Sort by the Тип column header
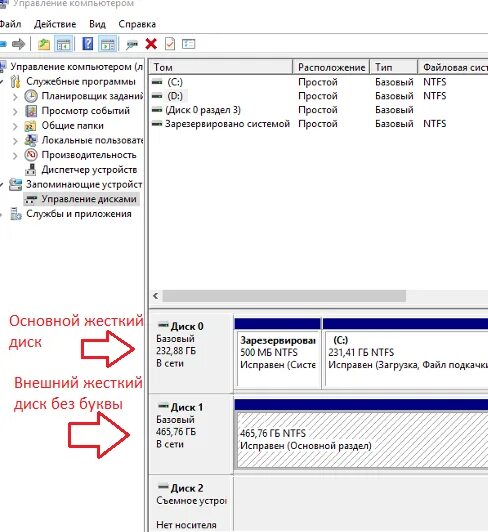The height and width of the screenshot is (532, 488). 394,67
